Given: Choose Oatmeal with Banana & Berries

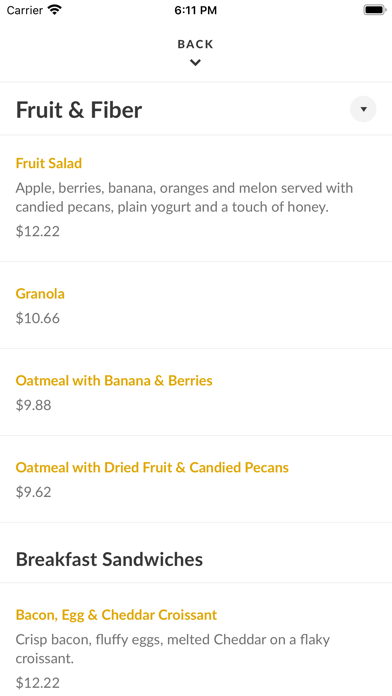Looking at the screenshot, I should tap(114, 380).
